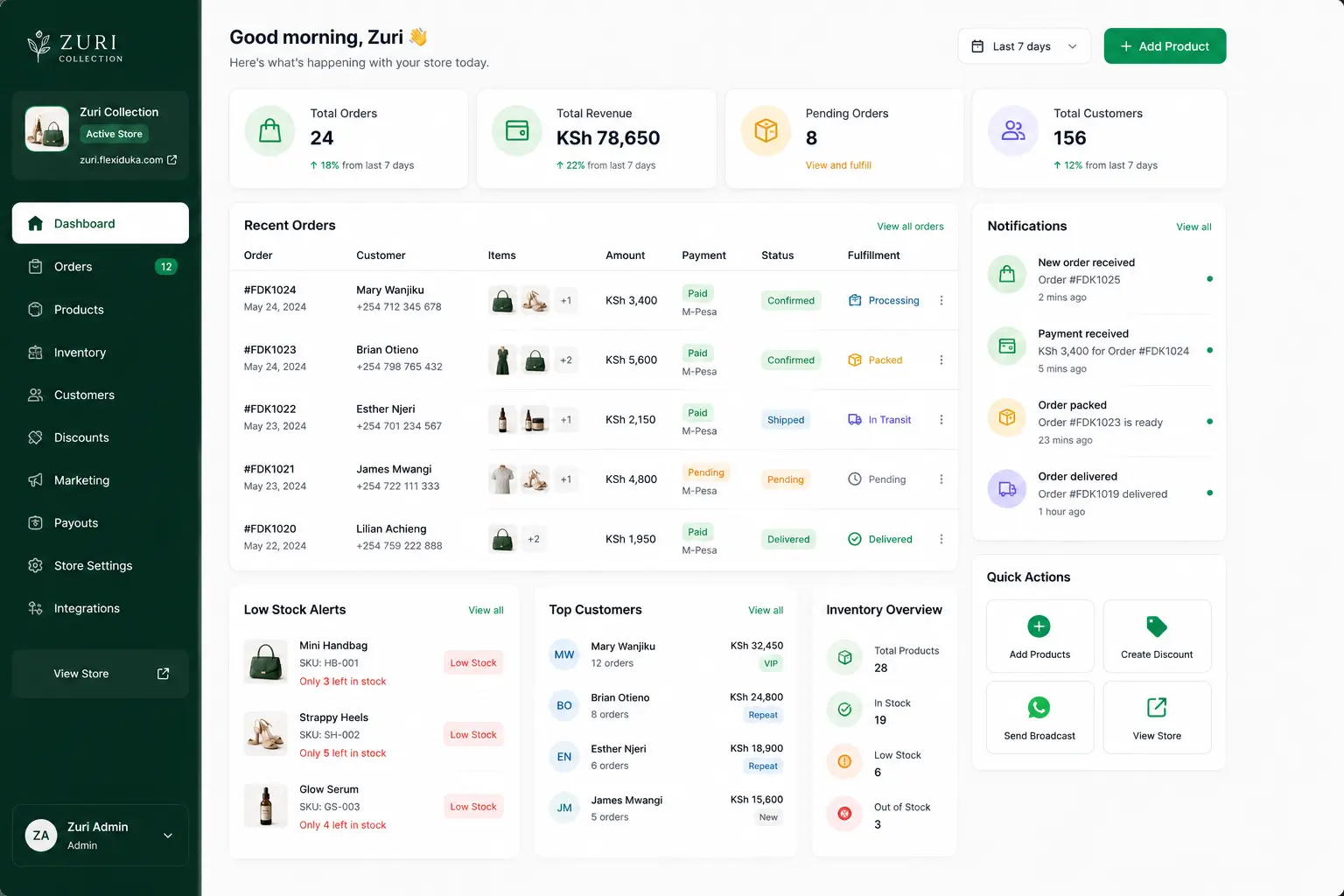
Task: Click the New order received notification icon
Action: [x=1007, y=275]
